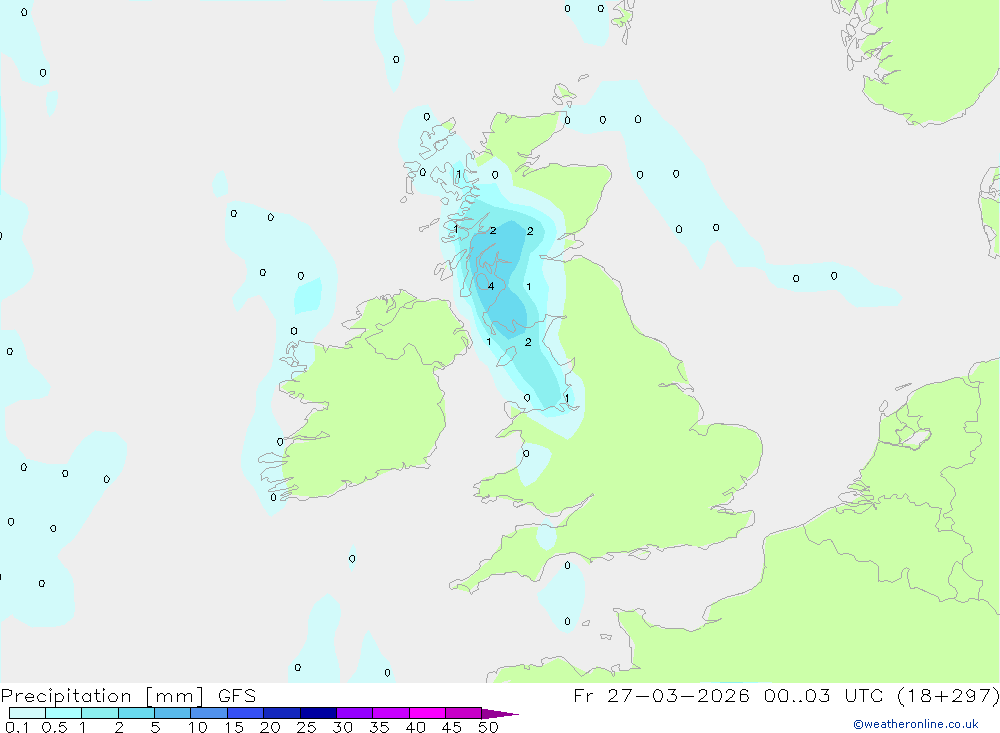Viewport: 1000px width, 733px height.
Task: Select the 15–20 mm legend swatch
Action: (245, 713)
